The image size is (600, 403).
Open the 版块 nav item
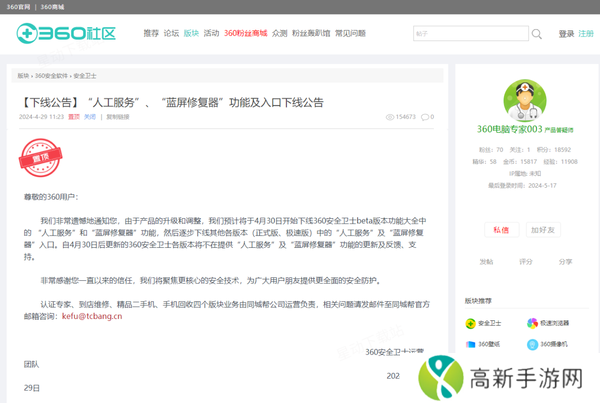[191, 33]
